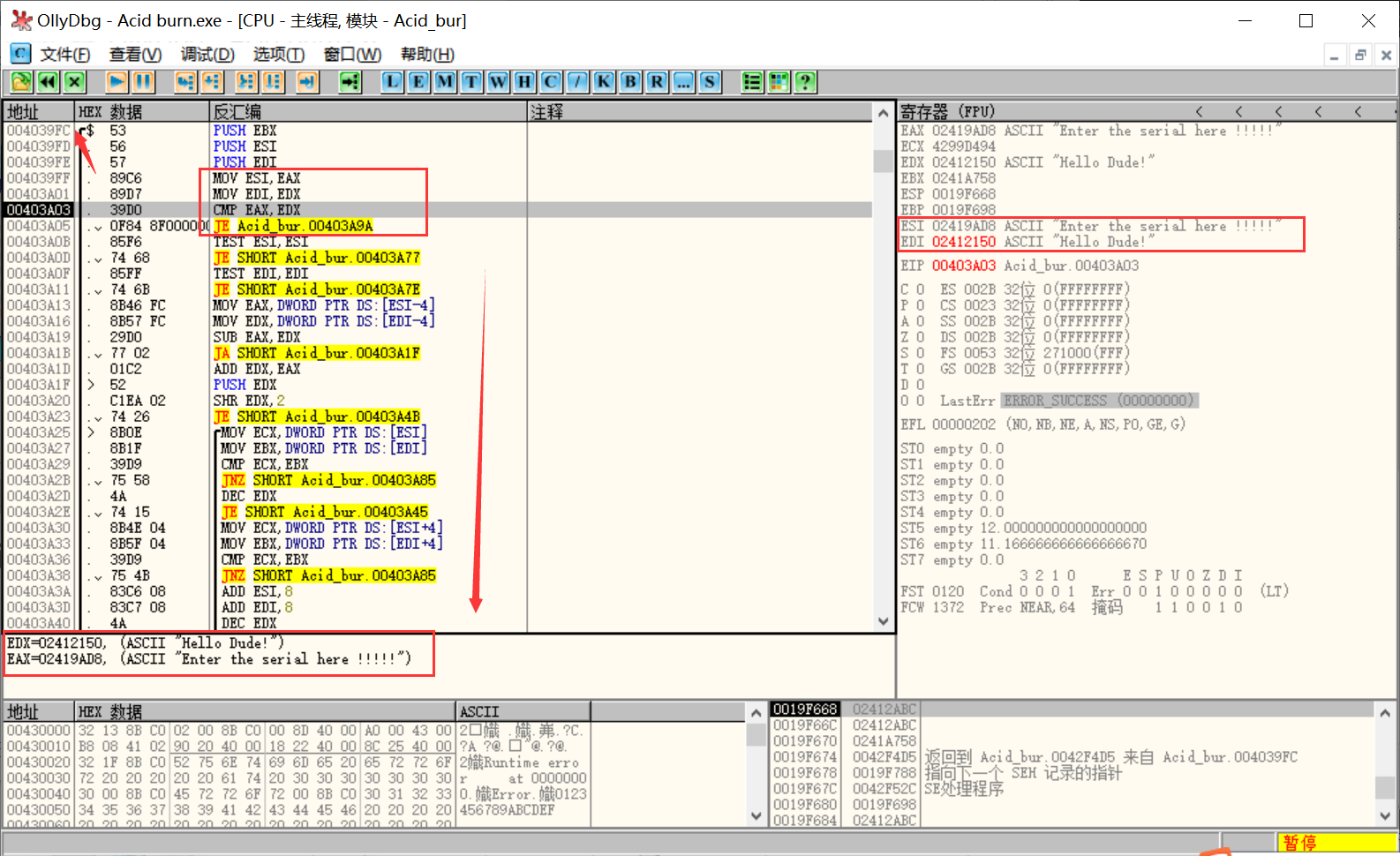Run the program with the play icon
The image size is (1400, 856).
click(117, 82)
